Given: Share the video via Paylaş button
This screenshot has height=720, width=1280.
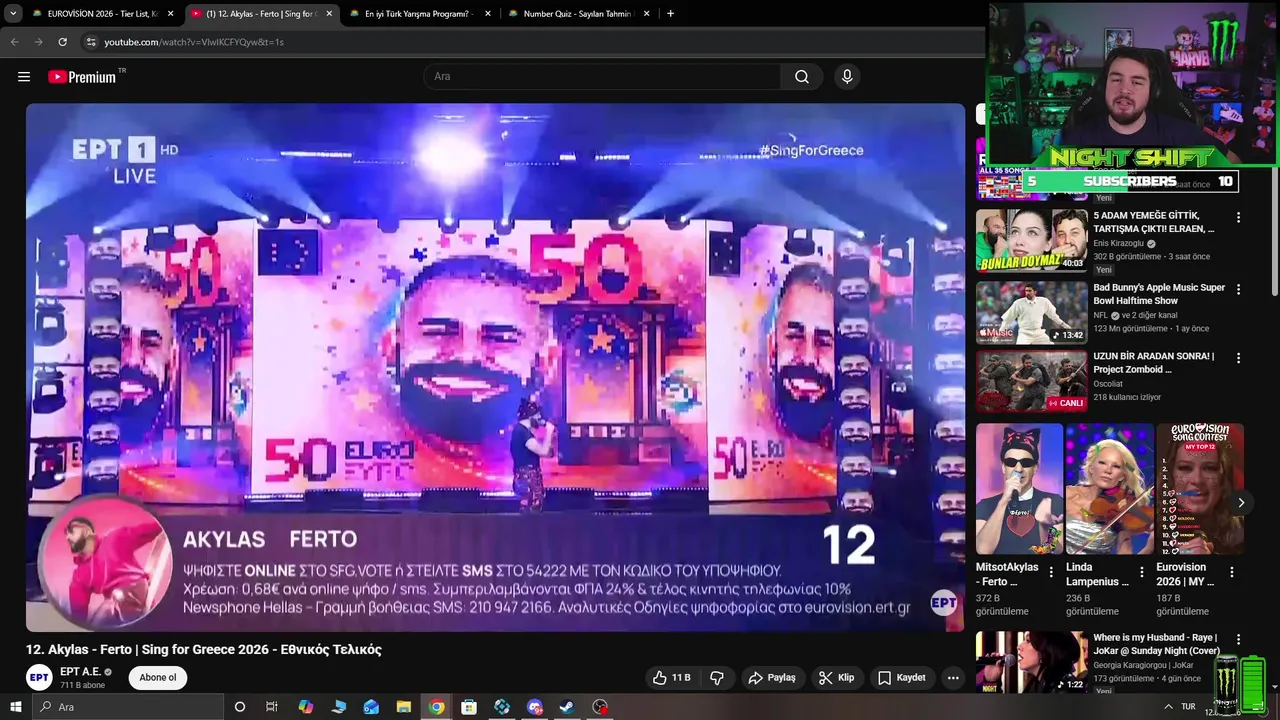Looking at the screenshot, I should [772, 678].
